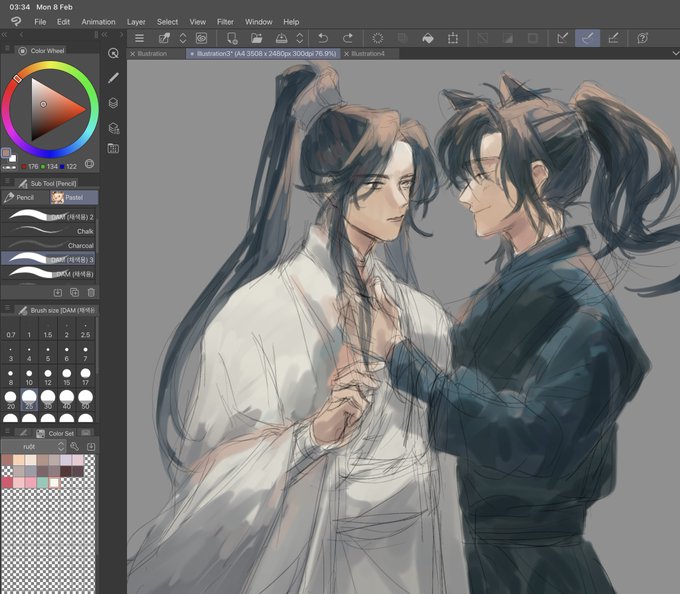Open a file with the folder icon
Screen dimensions: 680x594
(257, 38)
